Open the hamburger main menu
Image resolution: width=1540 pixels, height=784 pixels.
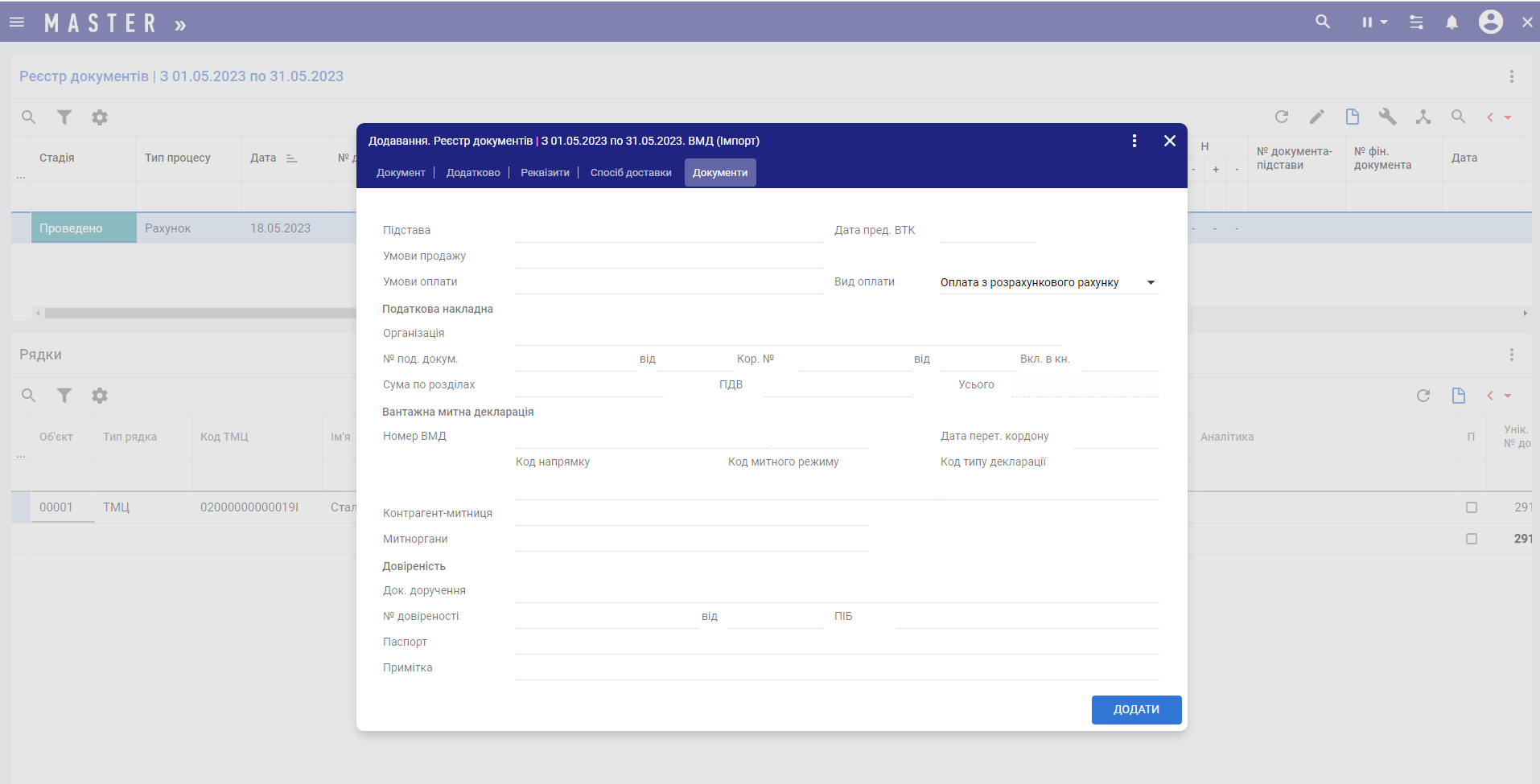(x=17, y=23)
